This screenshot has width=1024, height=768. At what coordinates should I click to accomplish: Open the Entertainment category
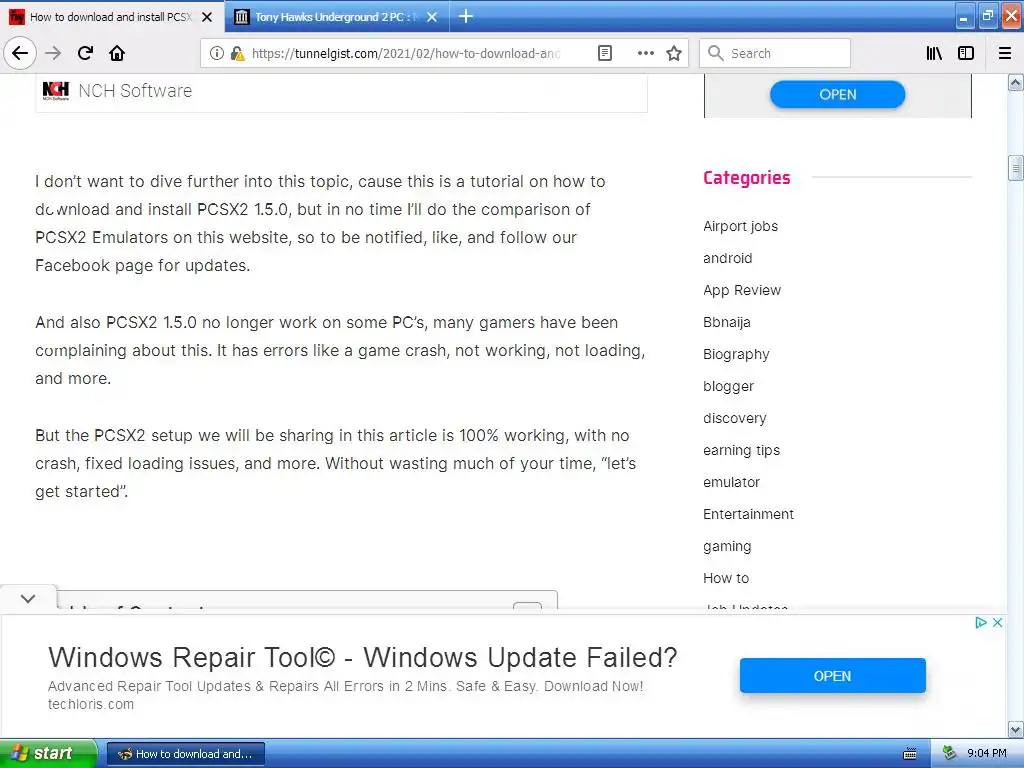[x=748, y=514]
